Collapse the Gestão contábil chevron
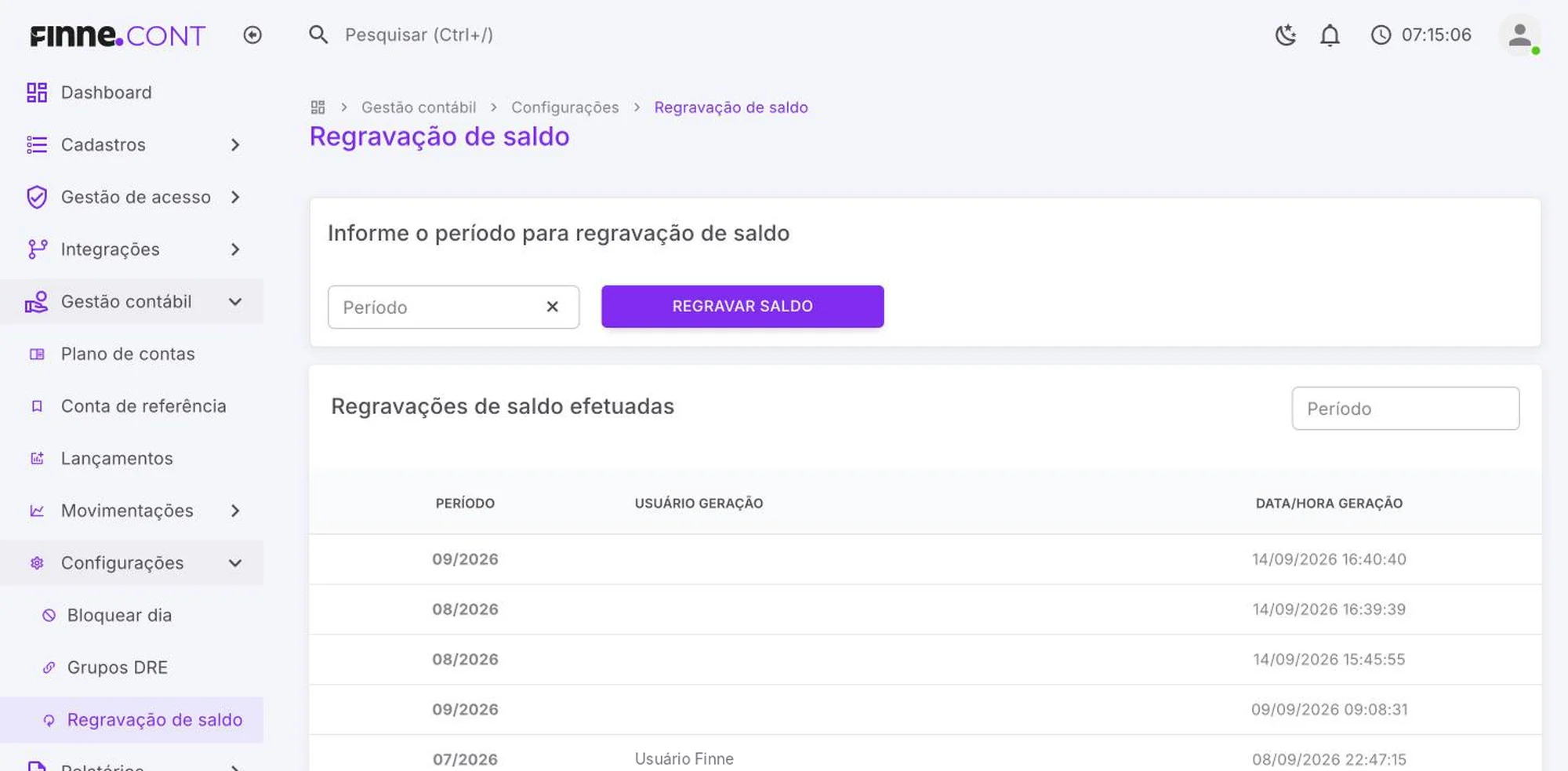Image resolution: width=1568 pixels, height=771 pixels. point(235,302)
